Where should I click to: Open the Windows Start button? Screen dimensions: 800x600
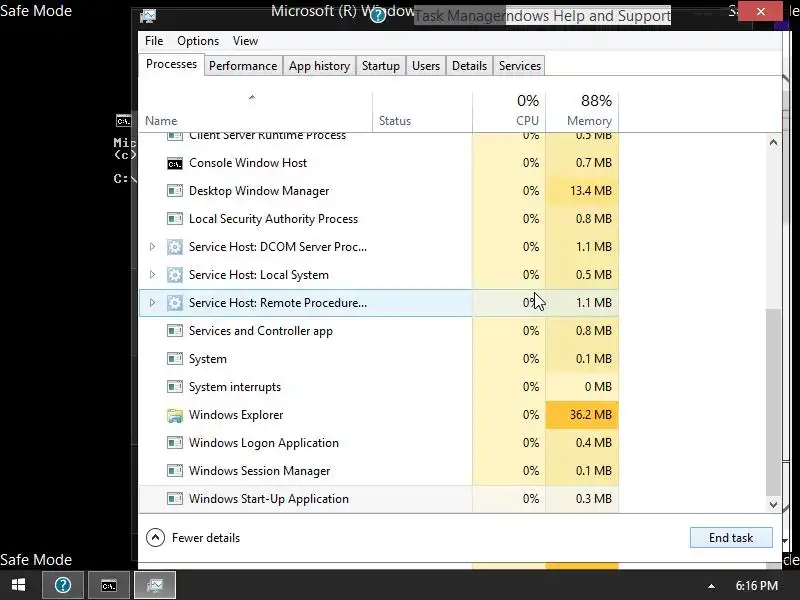pos(19,585)
